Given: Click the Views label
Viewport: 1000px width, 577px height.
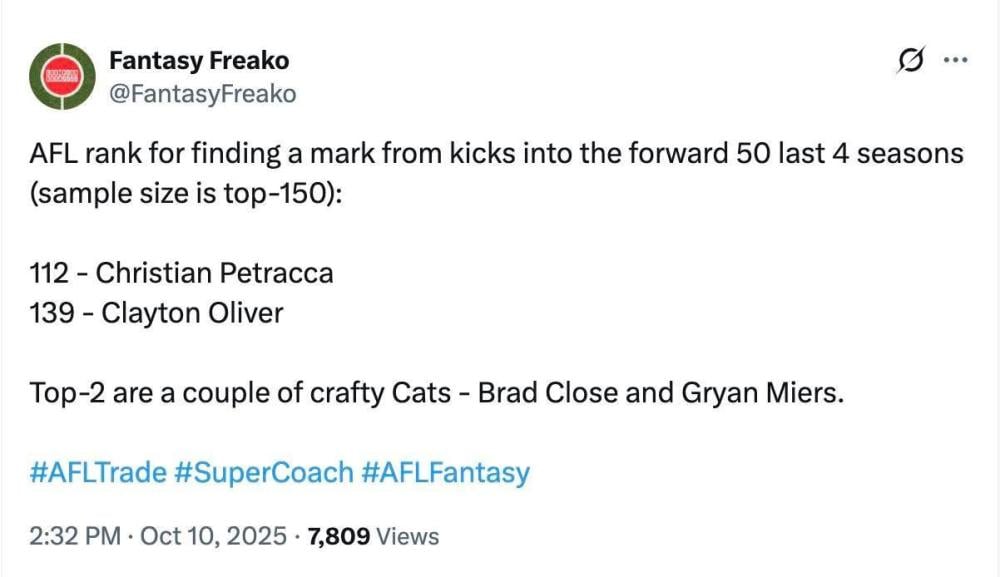Looking at the screenshot, I should pyautogui.click(x=408, y=536).
